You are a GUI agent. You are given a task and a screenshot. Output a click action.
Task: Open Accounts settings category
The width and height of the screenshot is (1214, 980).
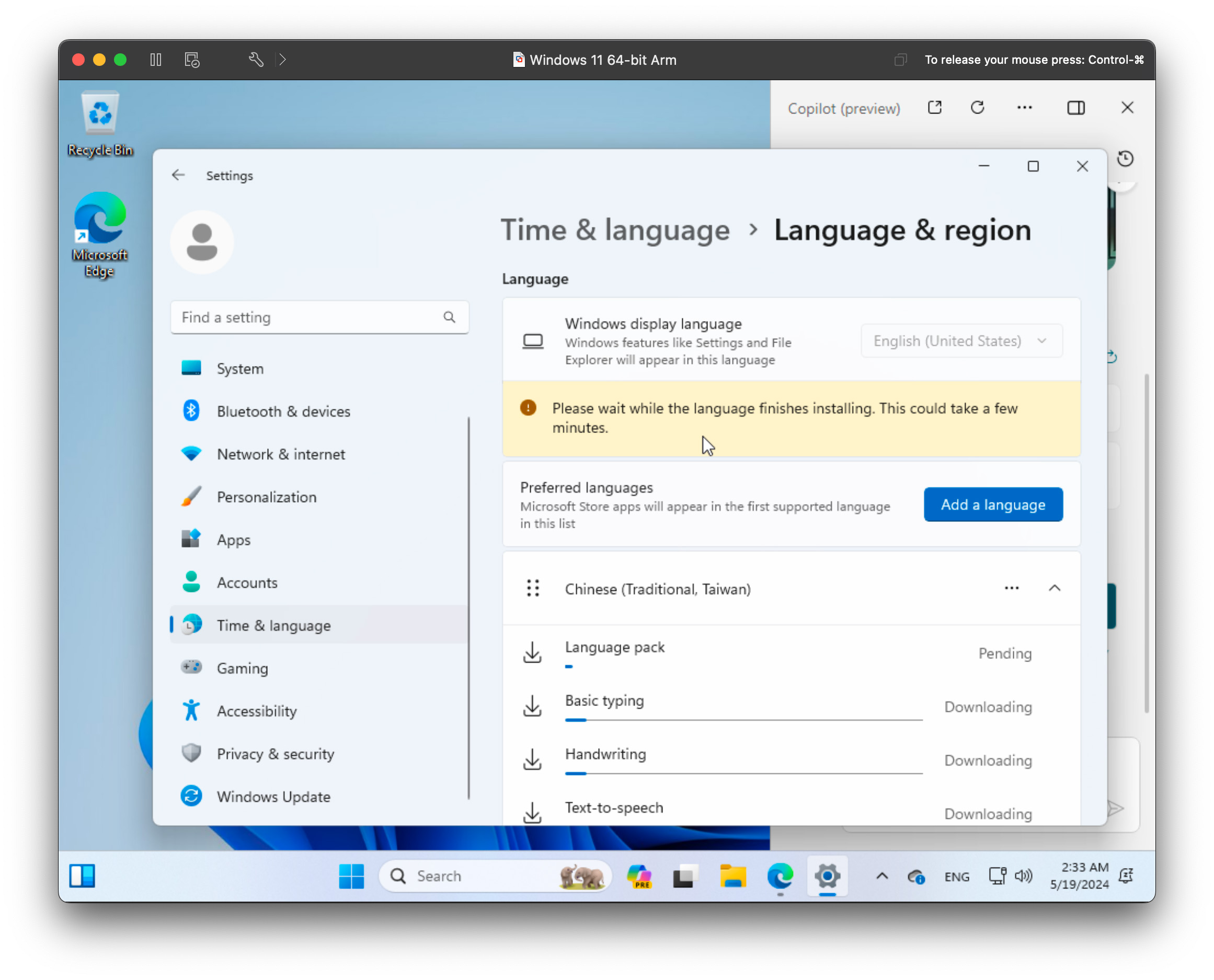[318, 583]
